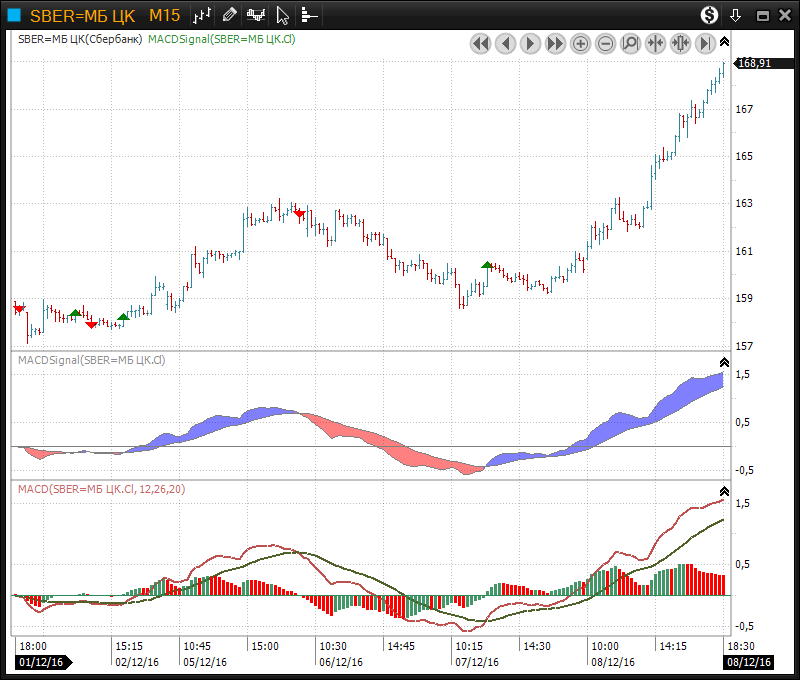
Task: Open the indicators icon in title bar
Action: 257,15
